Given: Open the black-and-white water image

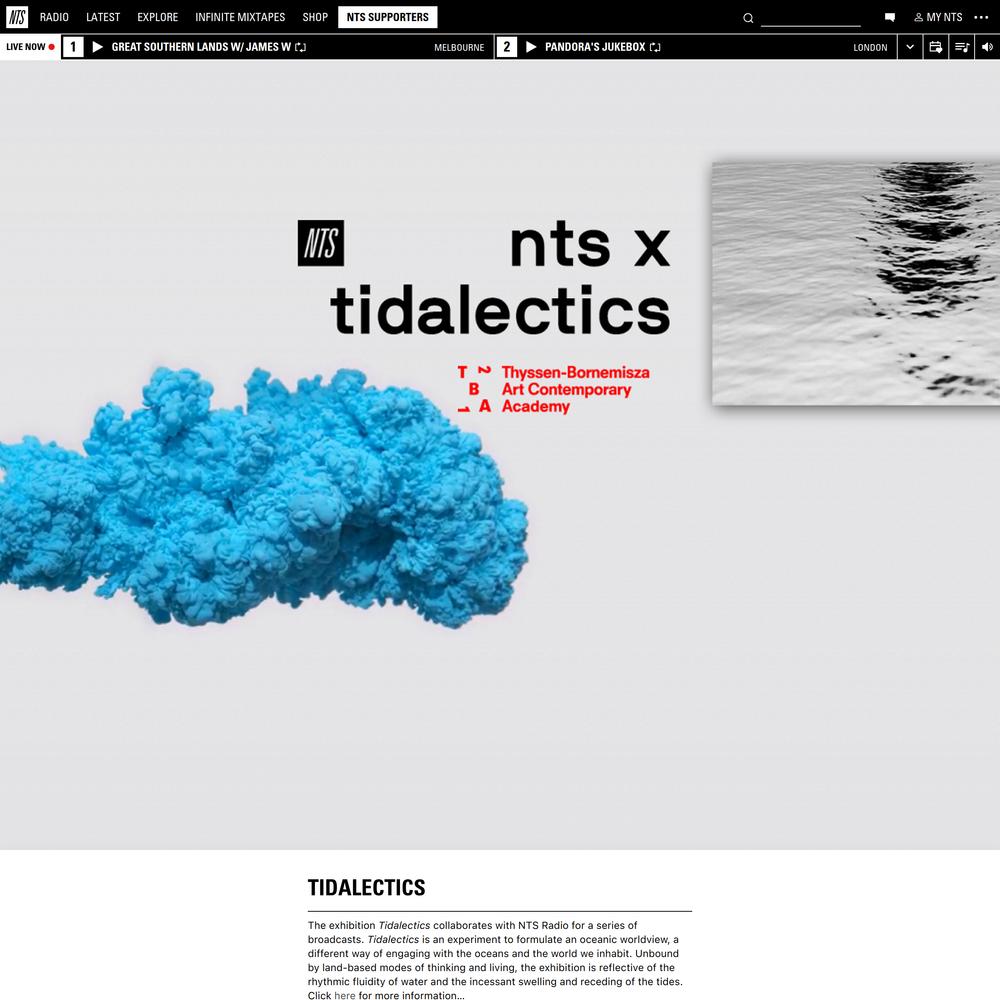Looking at the screenshot, I should point(856,283).
